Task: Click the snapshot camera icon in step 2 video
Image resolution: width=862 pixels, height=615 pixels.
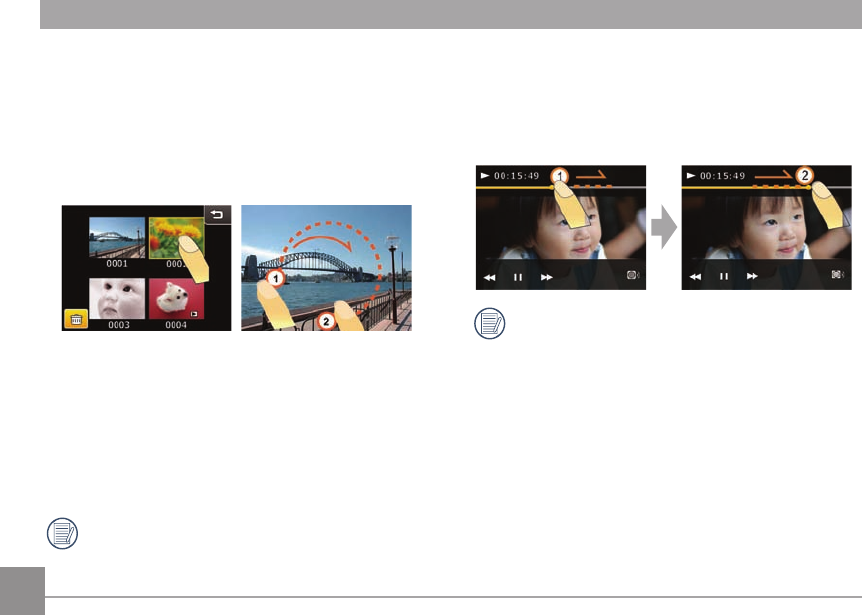Action: (x=838, y=274)
